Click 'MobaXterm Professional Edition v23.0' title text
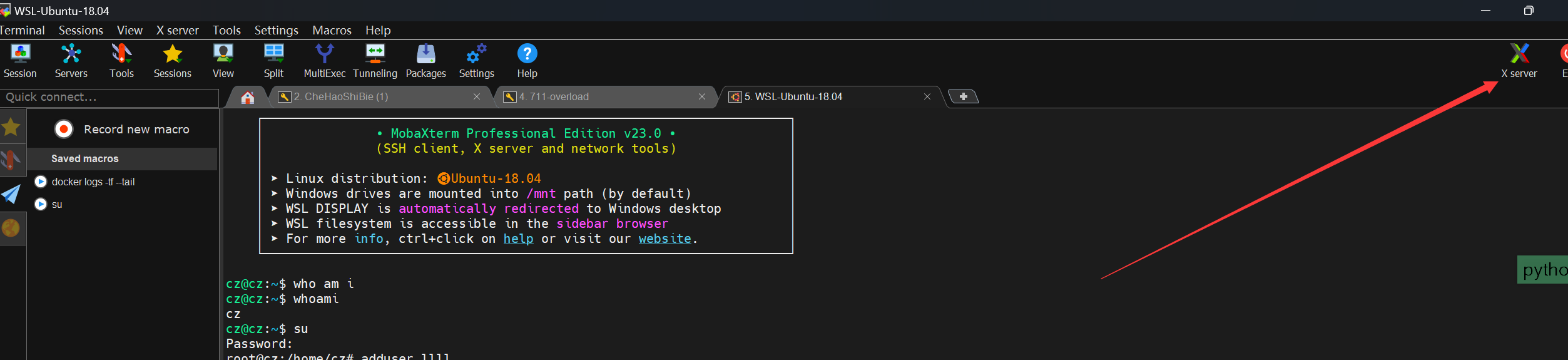Screen dimensions: 1568x360 click(x=526, y=133)
